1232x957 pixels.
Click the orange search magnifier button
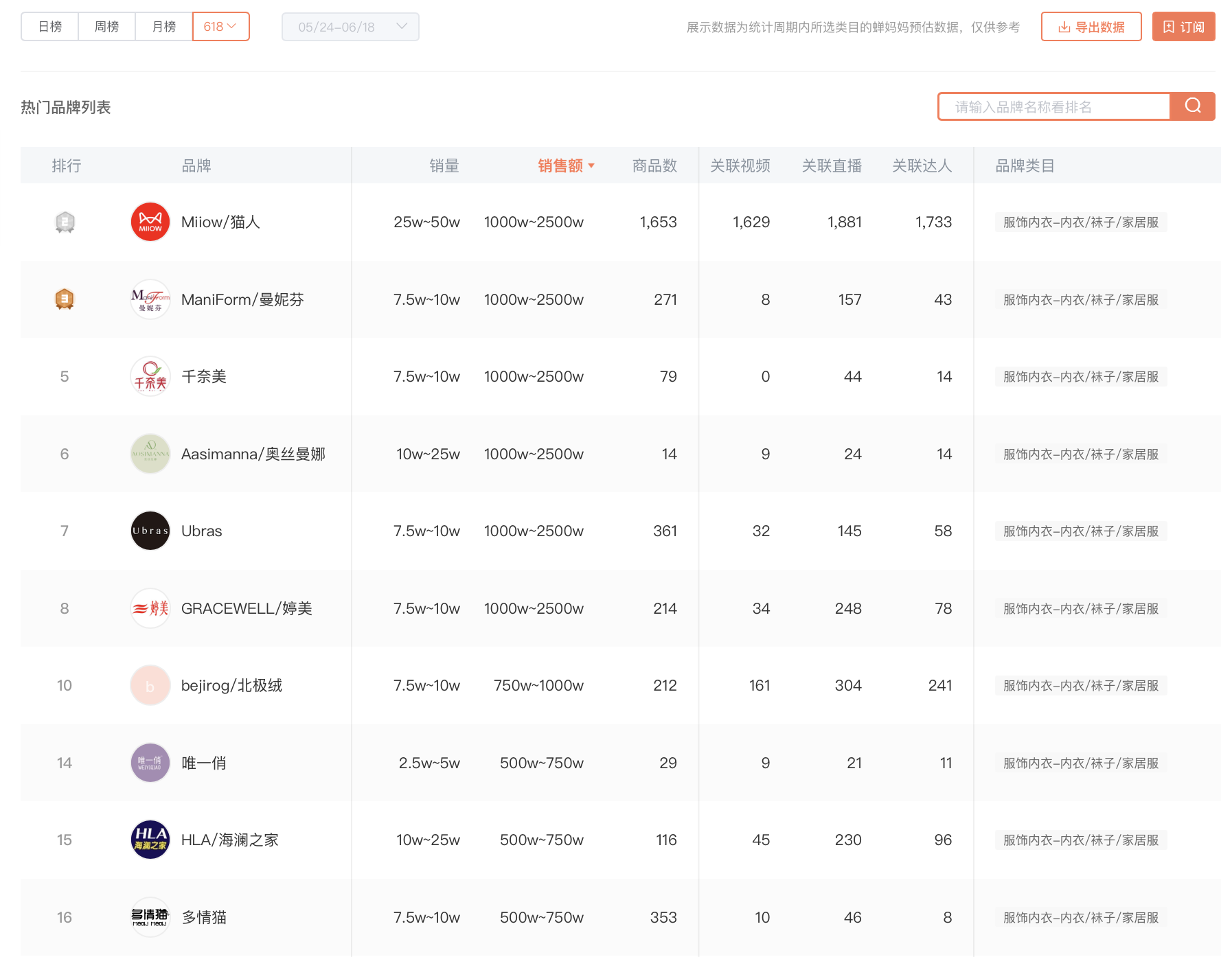coord(1192,106)
